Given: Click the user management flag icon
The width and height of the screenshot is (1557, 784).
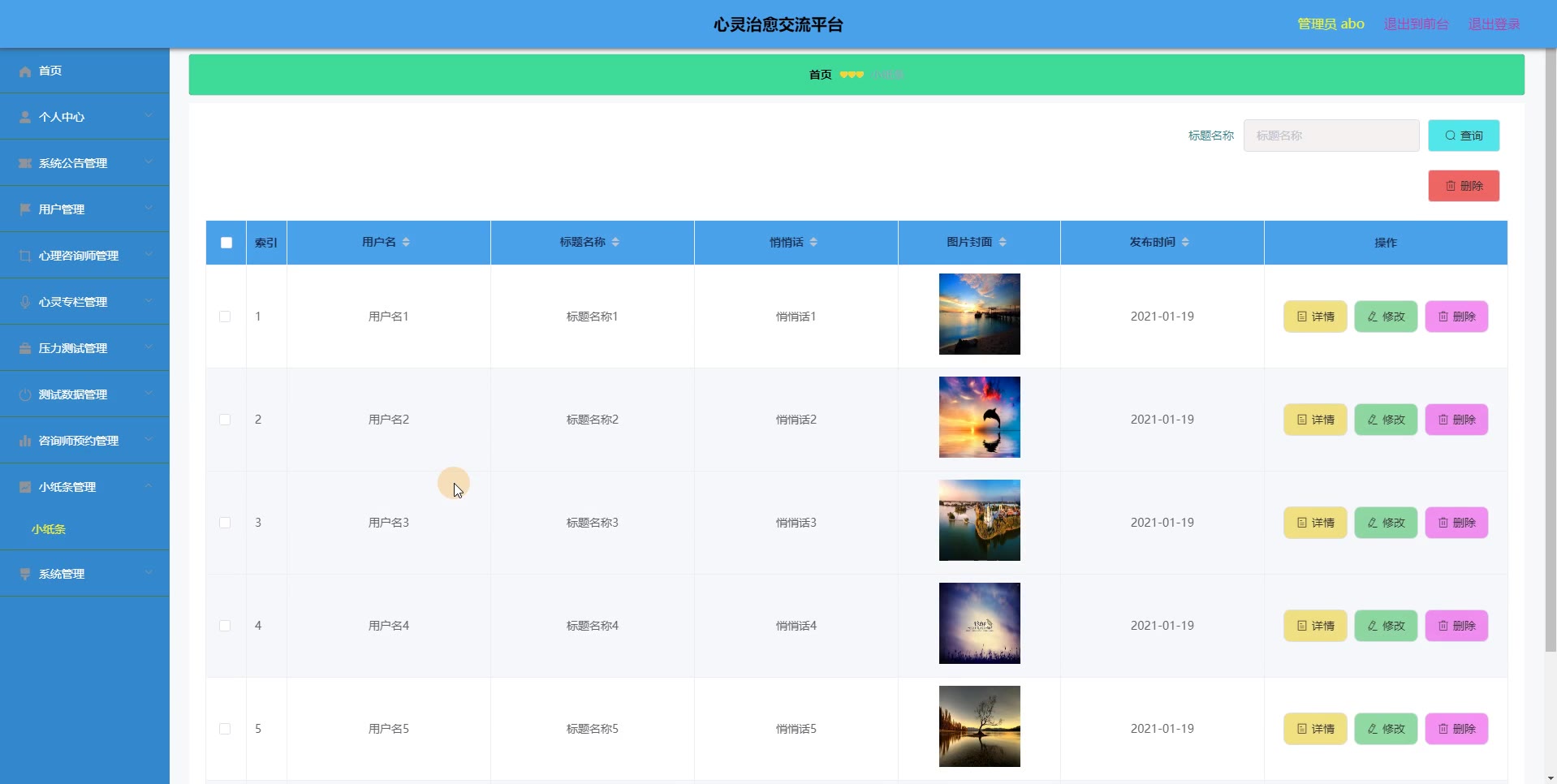Looking at the screenshot, I should point(25,209).
